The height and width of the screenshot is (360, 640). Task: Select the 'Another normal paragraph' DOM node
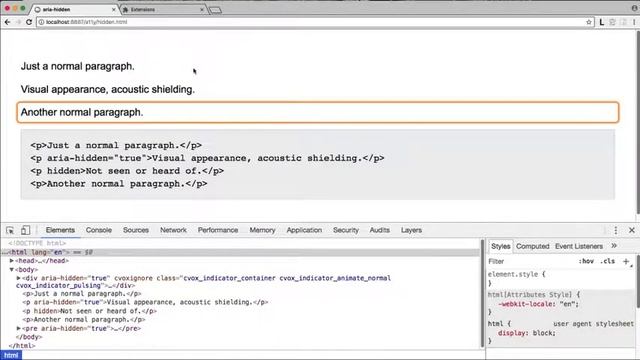pyautogui.click(x=84, y=320)
